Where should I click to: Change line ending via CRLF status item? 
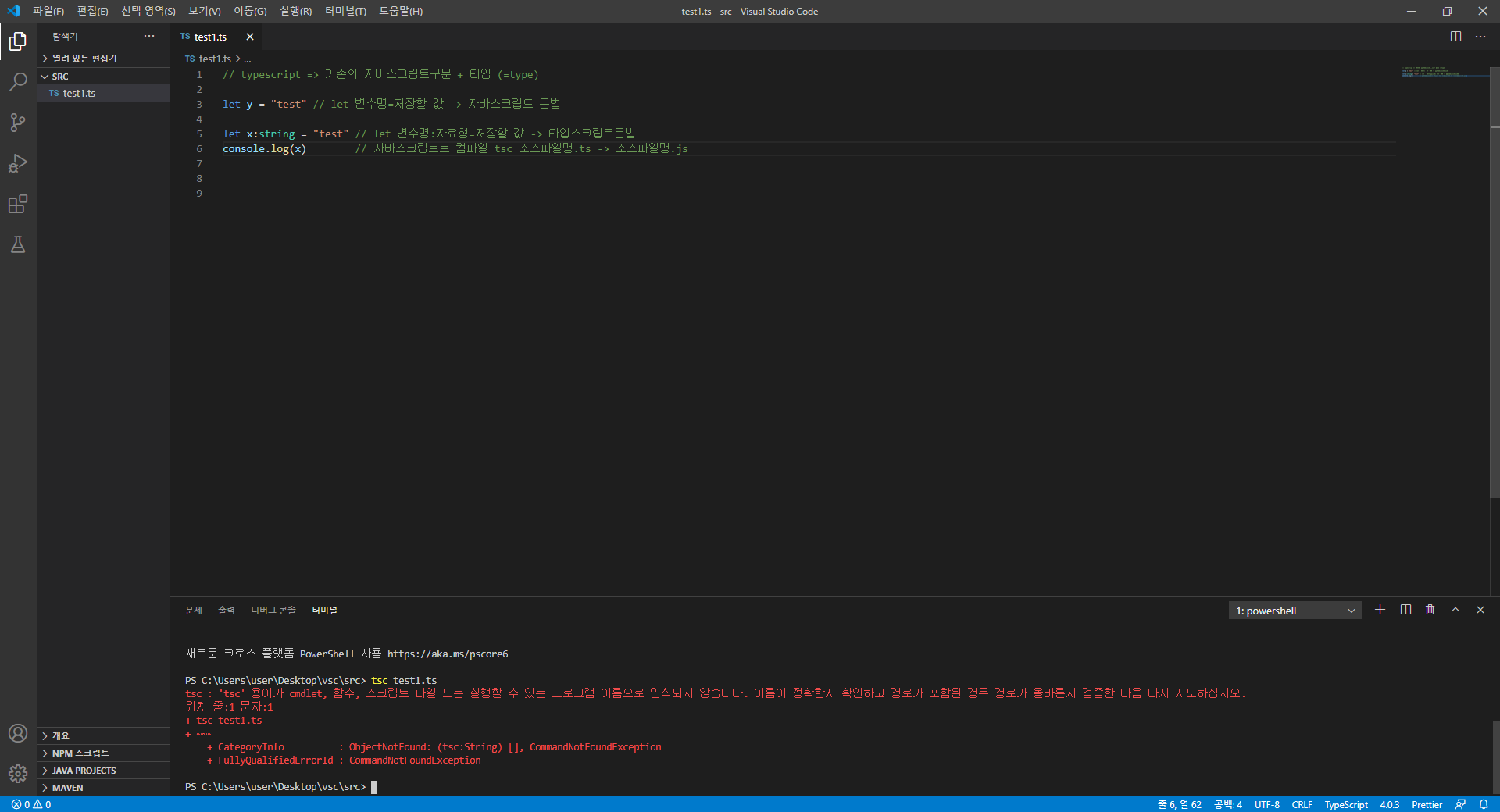(x=1302, y=804)
